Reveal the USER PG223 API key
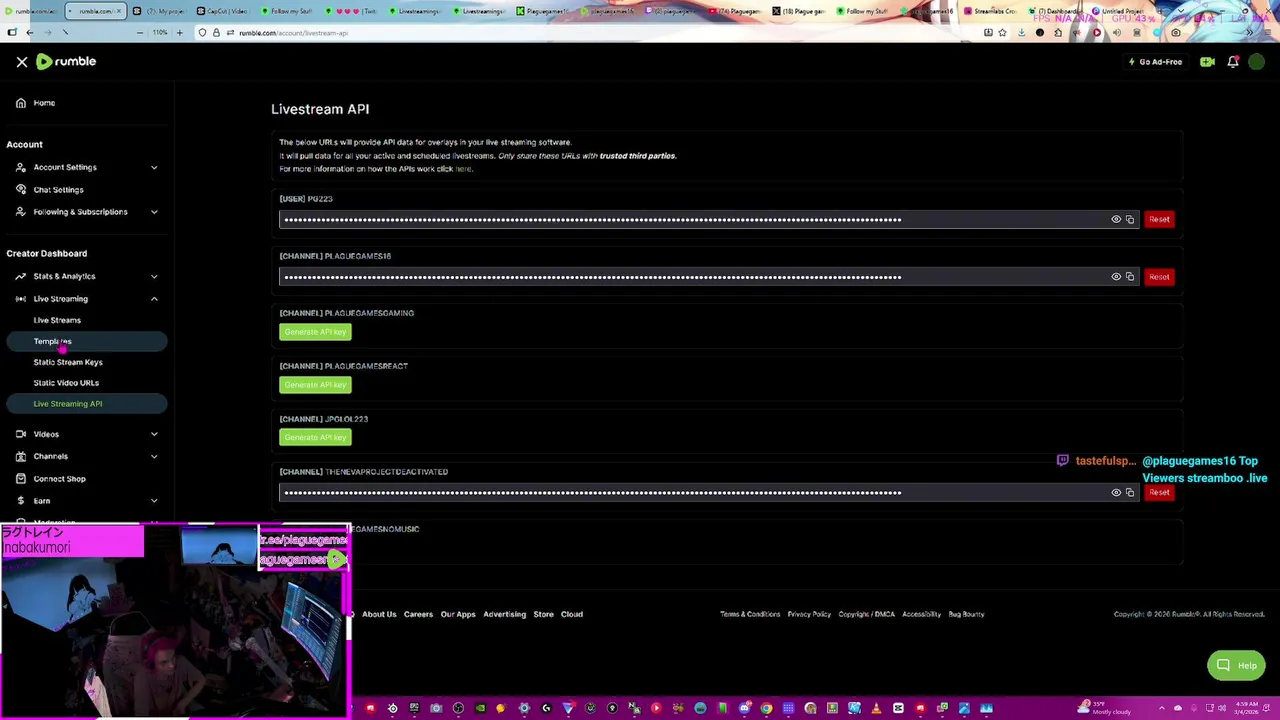The height and width of the screenshot is (720, 1280). click(1116, 220)
